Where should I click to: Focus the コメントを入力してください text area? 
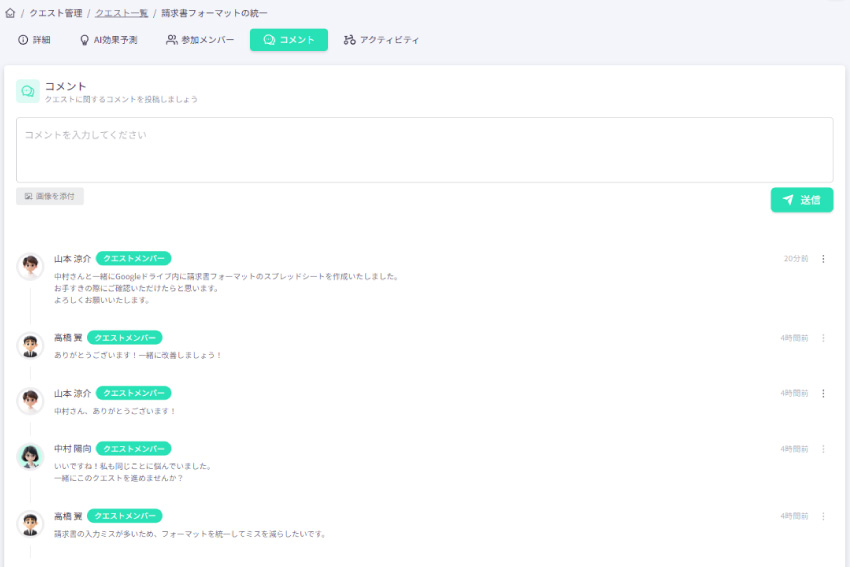point(424,150)
